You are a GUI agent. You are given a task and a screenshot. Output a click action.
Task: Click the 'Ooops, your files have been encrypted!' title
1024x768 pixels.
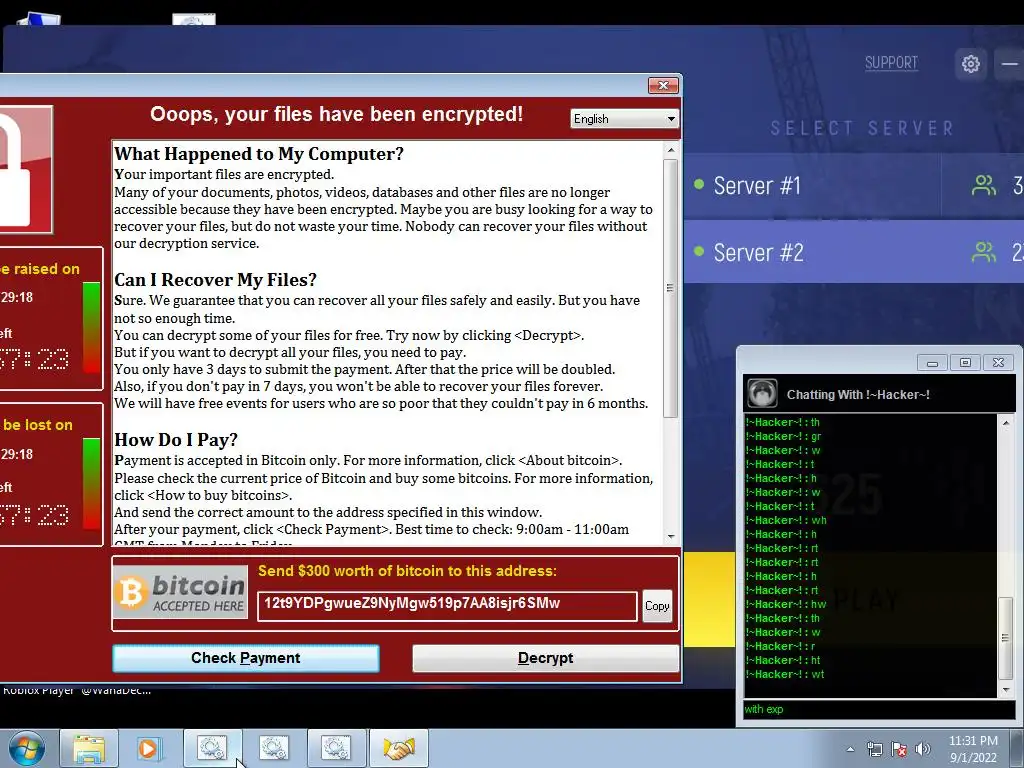pos(336,114)
